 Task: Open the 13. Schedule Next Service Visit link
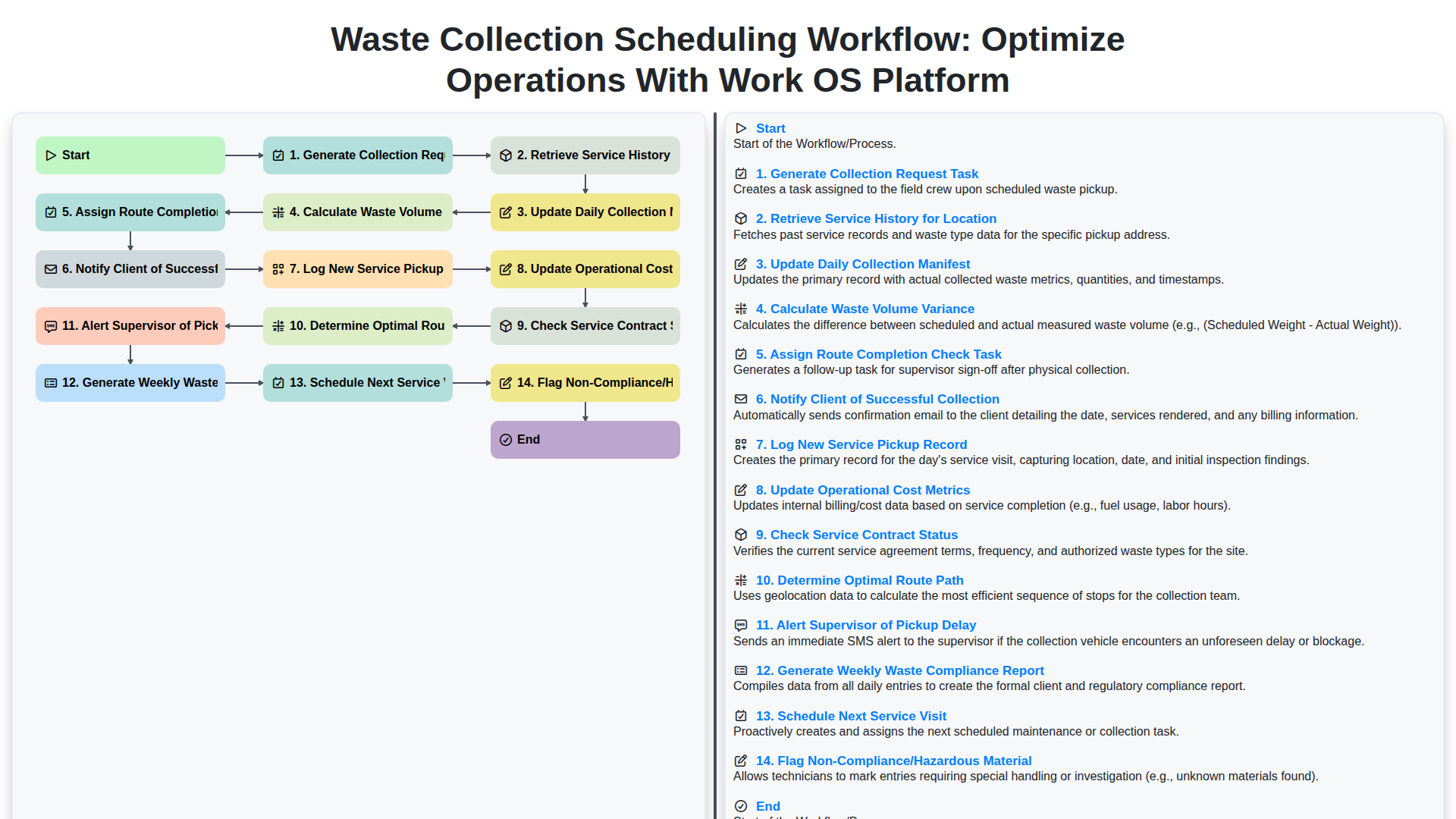pos(851,716)
